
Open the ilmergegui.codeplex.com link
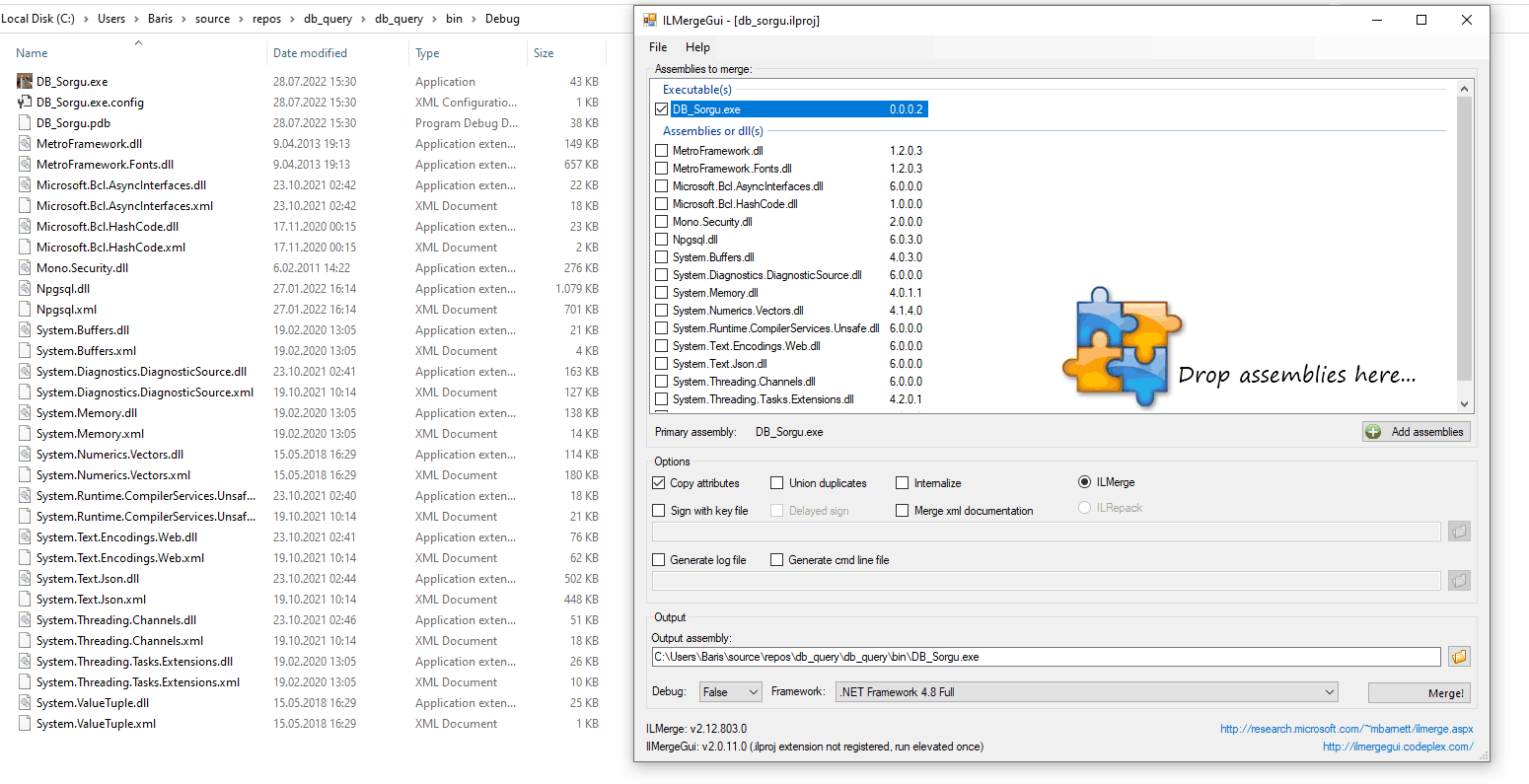tap(1398, 747)
